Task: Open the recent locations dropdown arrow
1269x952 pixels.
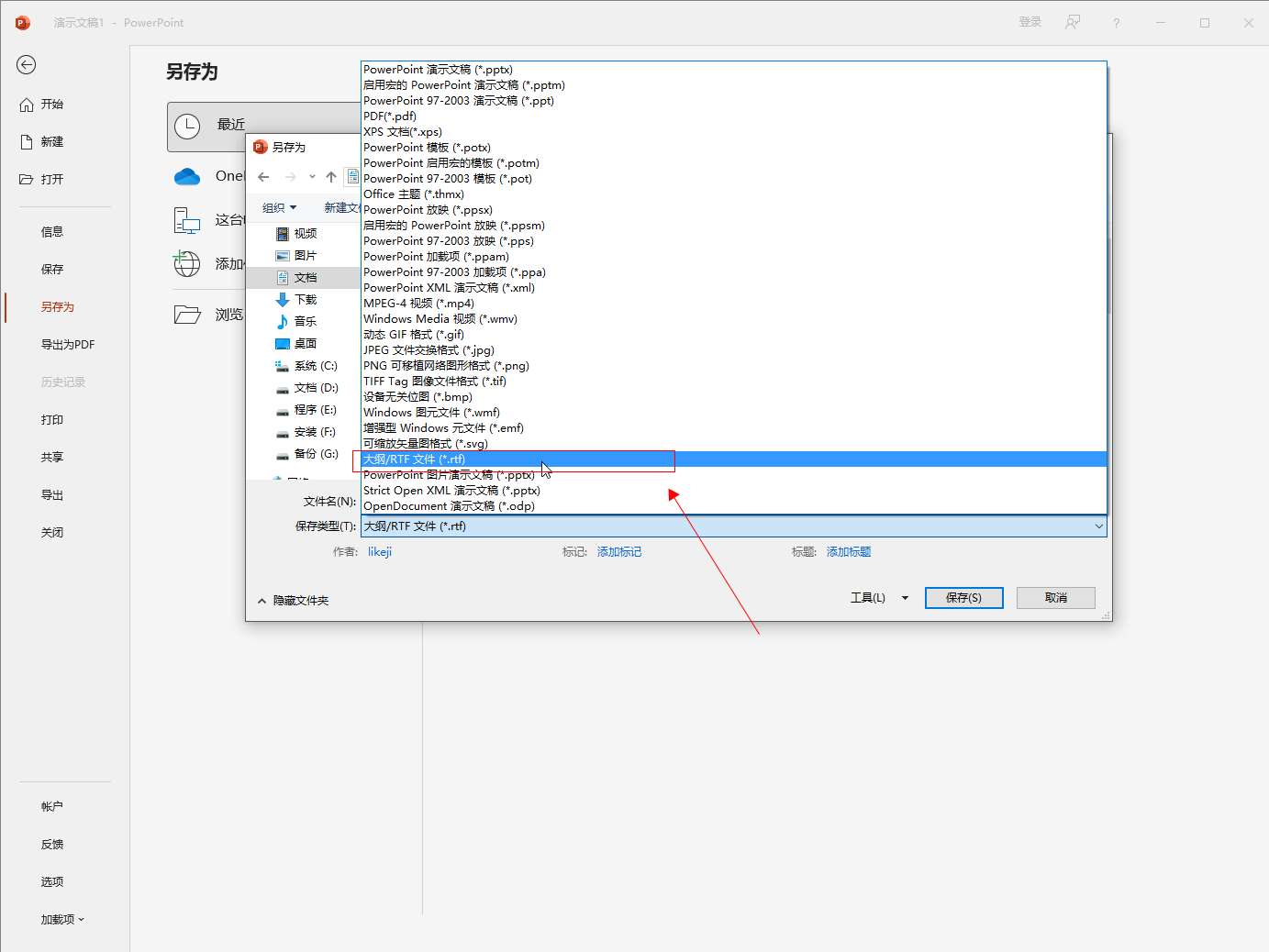Action: coord(312,177)
